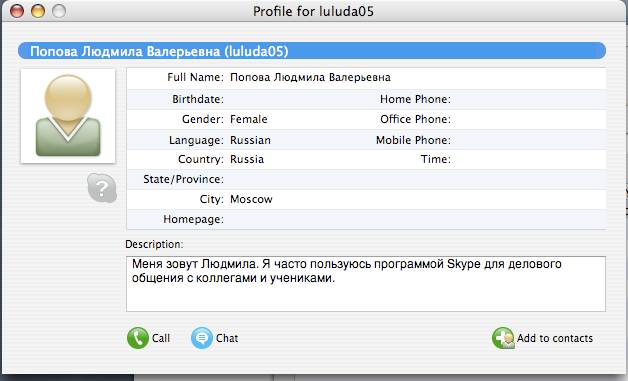Click the gray zoom window button
This screenshot has height=381, width=628.
coord(59,11)
